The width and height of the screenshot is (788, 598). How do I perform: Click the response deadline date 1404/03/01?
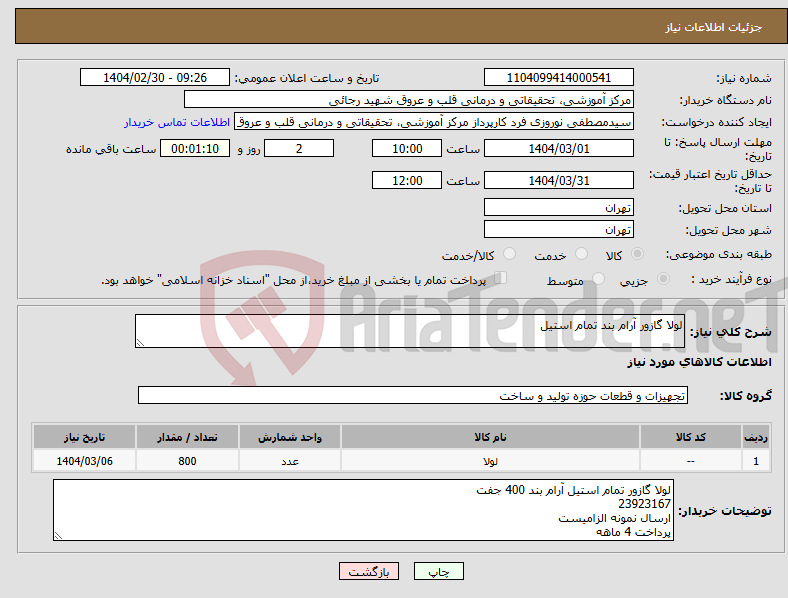click(558, 148)
